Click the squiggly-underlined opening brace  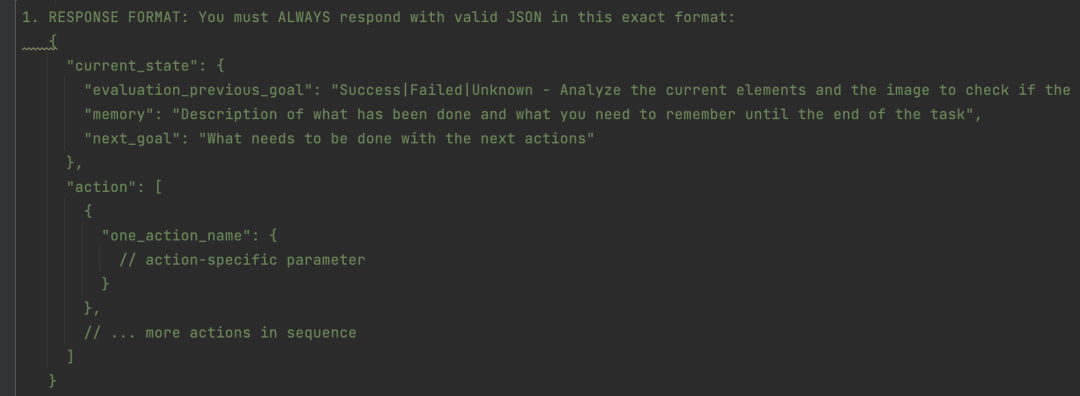53,42
